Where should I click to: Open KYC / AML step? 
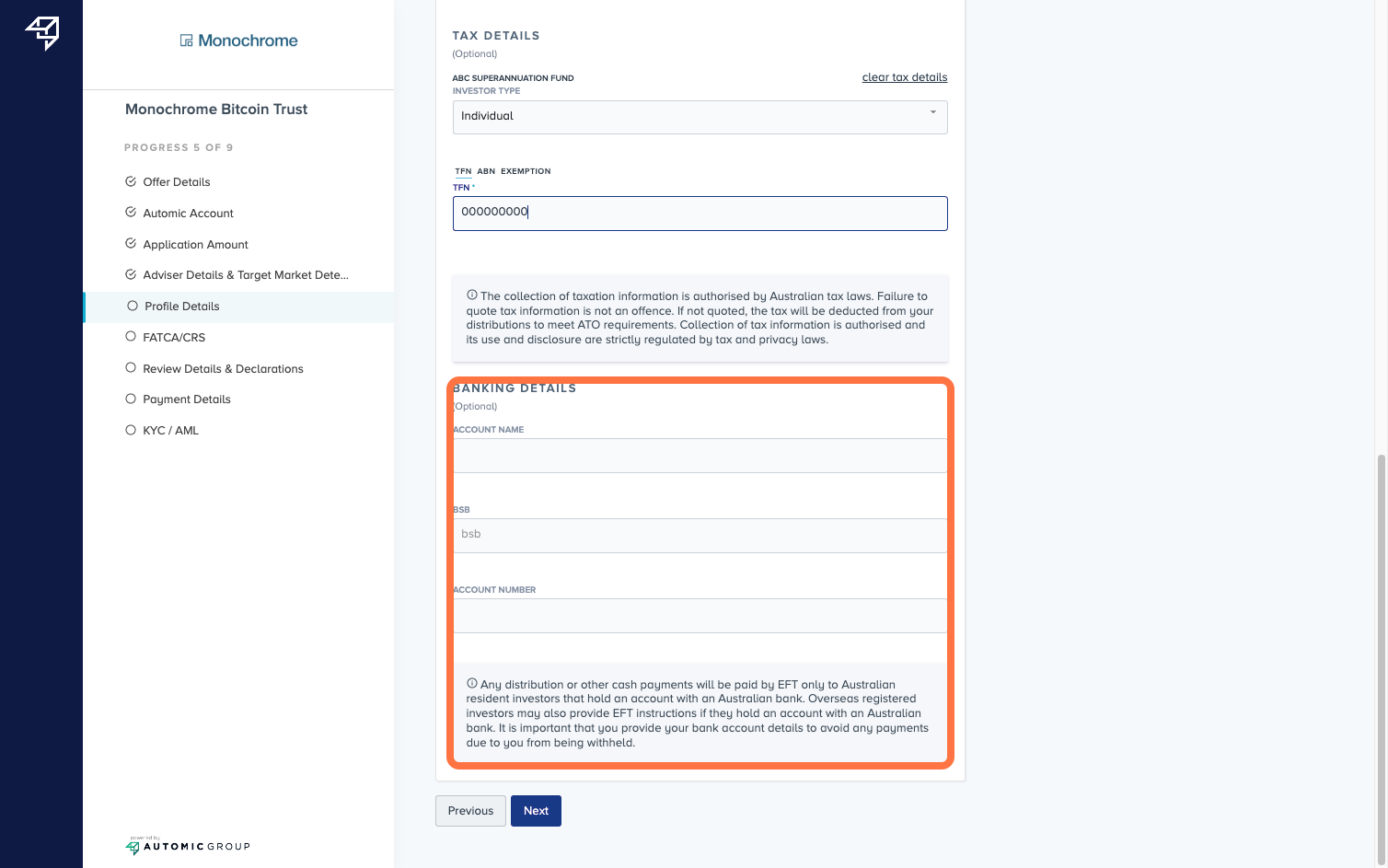coord(171,431)
